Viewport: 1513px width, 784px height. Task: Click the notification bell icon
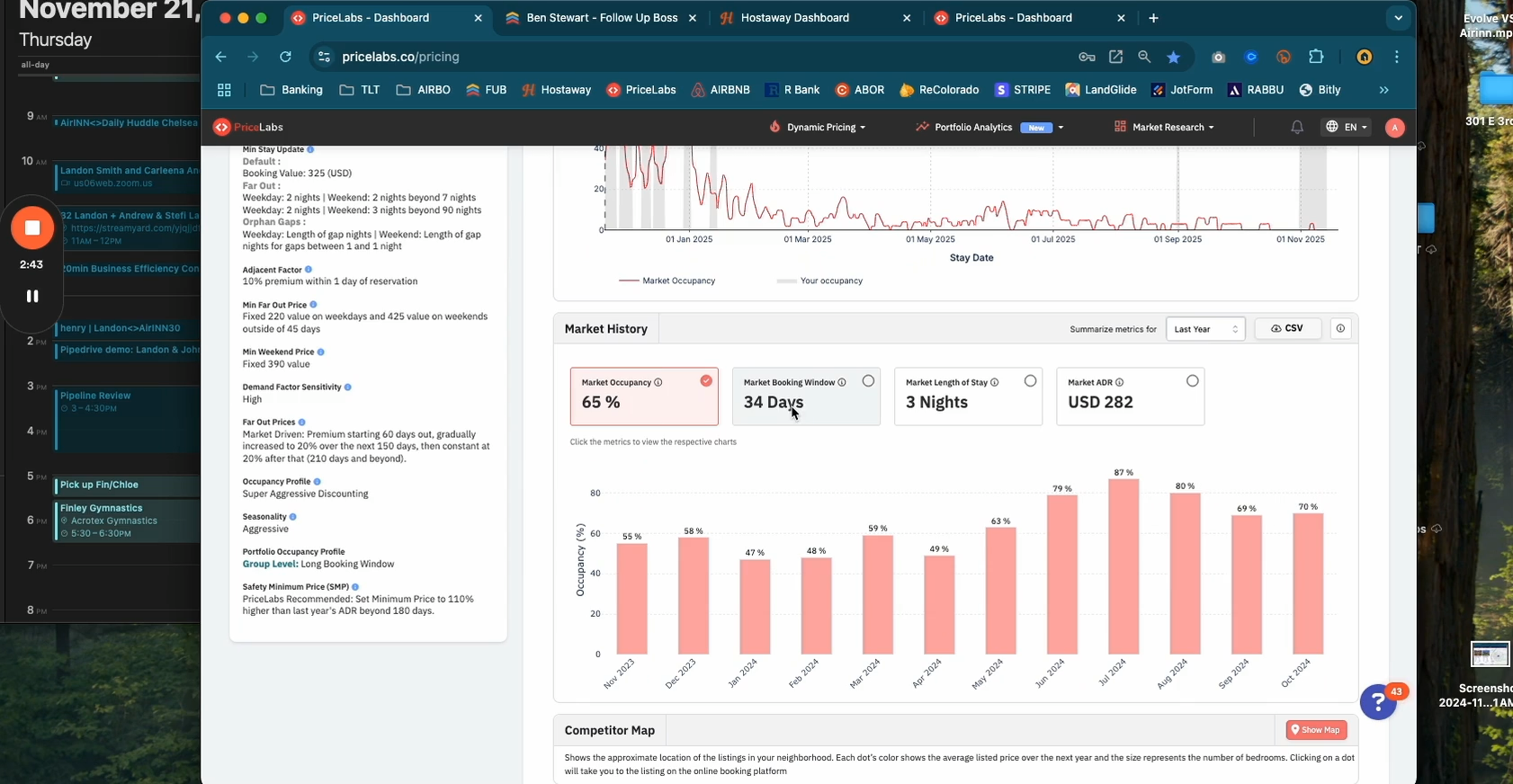[1296, 128]
